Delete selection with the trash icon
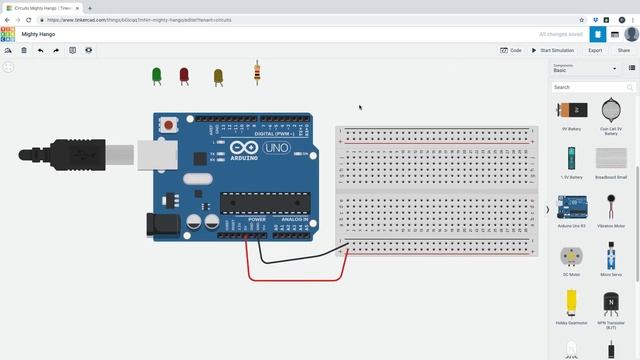Image resolution: width=640 pixels, height=360 pixels. coord(24,50)
